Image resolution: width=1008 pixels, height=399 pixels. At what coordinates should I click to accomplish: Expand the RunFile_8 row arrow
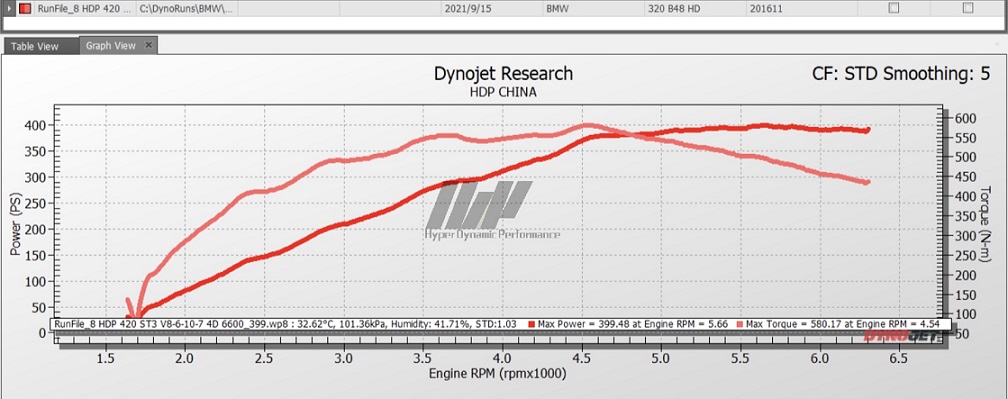(9, 8)
